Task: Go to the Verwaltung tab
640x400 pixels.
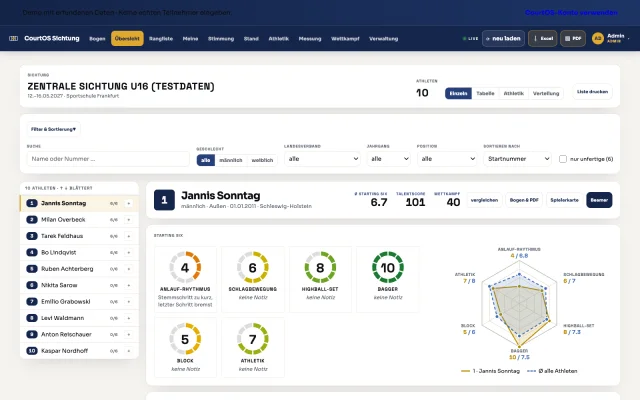Action: pyautogui.click(x=383, y=39)
